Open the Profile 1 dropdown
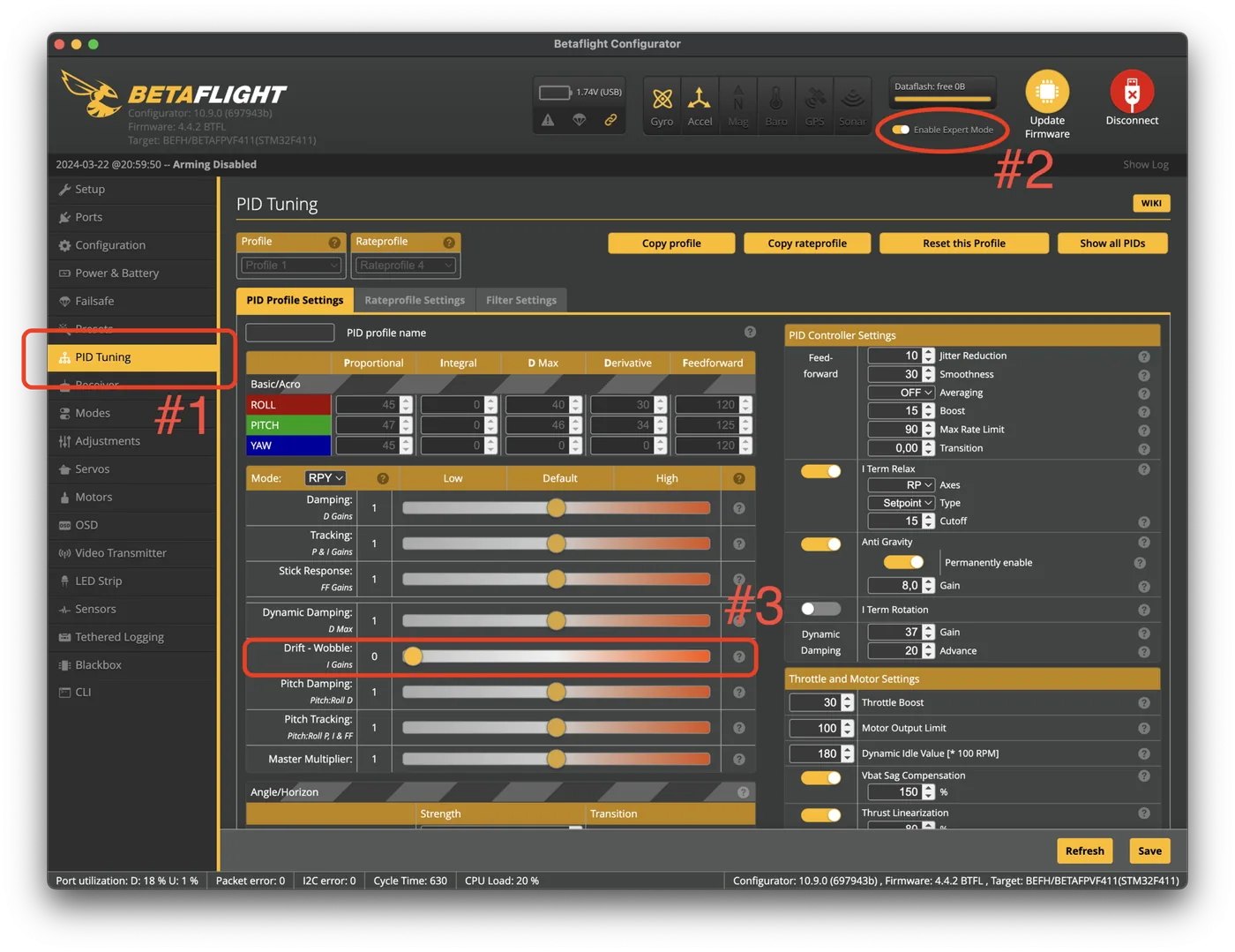Screen dimensions: 1235x952 pyautogui.click(x=291, y=266)
